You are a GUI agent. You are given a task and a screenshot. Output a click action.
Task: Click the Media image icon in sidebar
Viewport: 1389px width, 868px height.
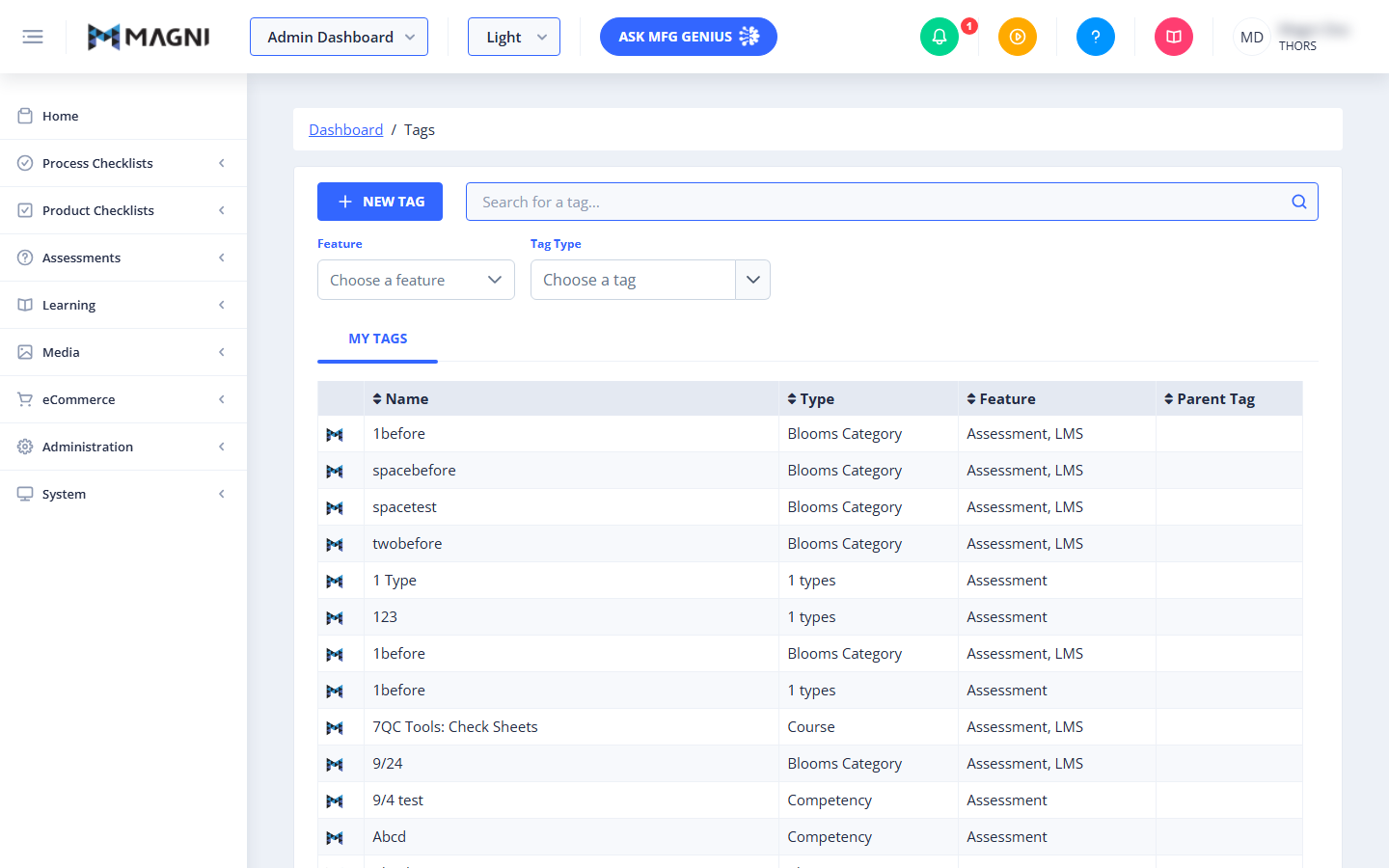[x=25, y=352]
